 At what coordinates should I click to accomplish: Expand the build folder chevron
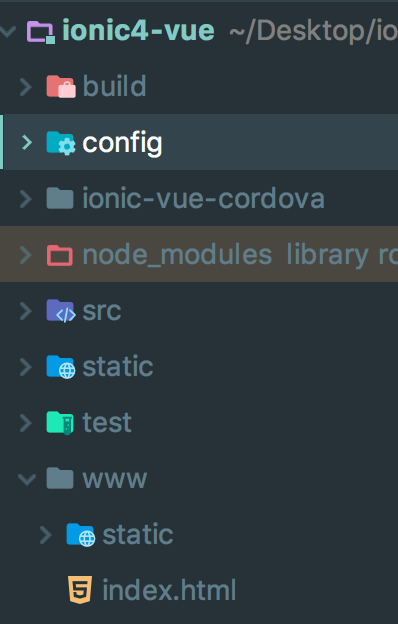(x=26, y=87)
